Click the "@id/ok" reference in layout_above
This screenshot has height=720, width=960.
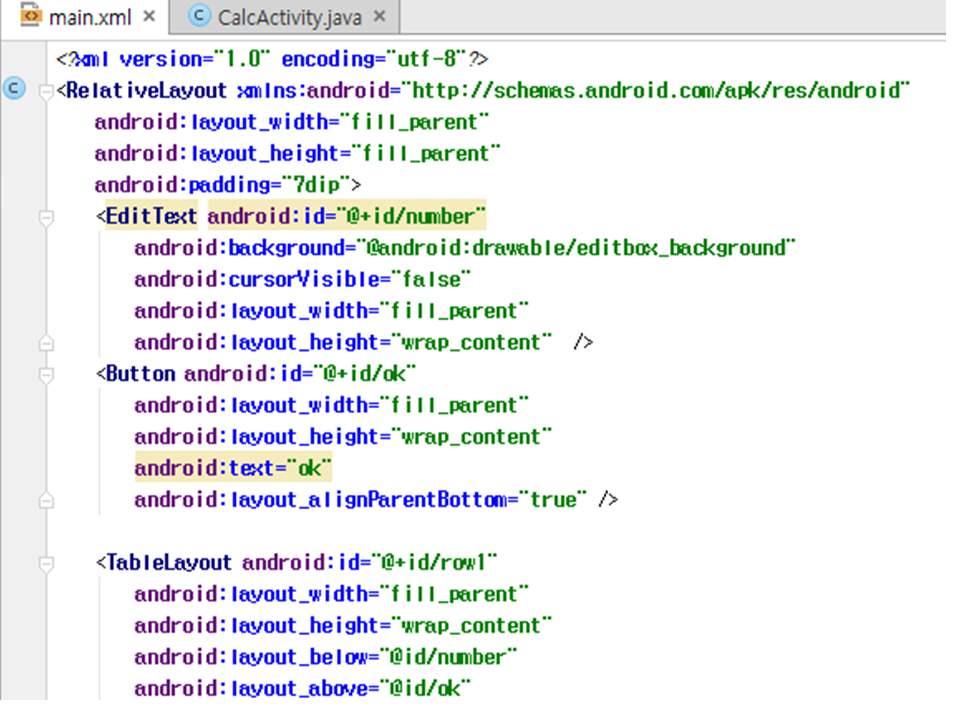pyautogui.click(x=424, y=689)
